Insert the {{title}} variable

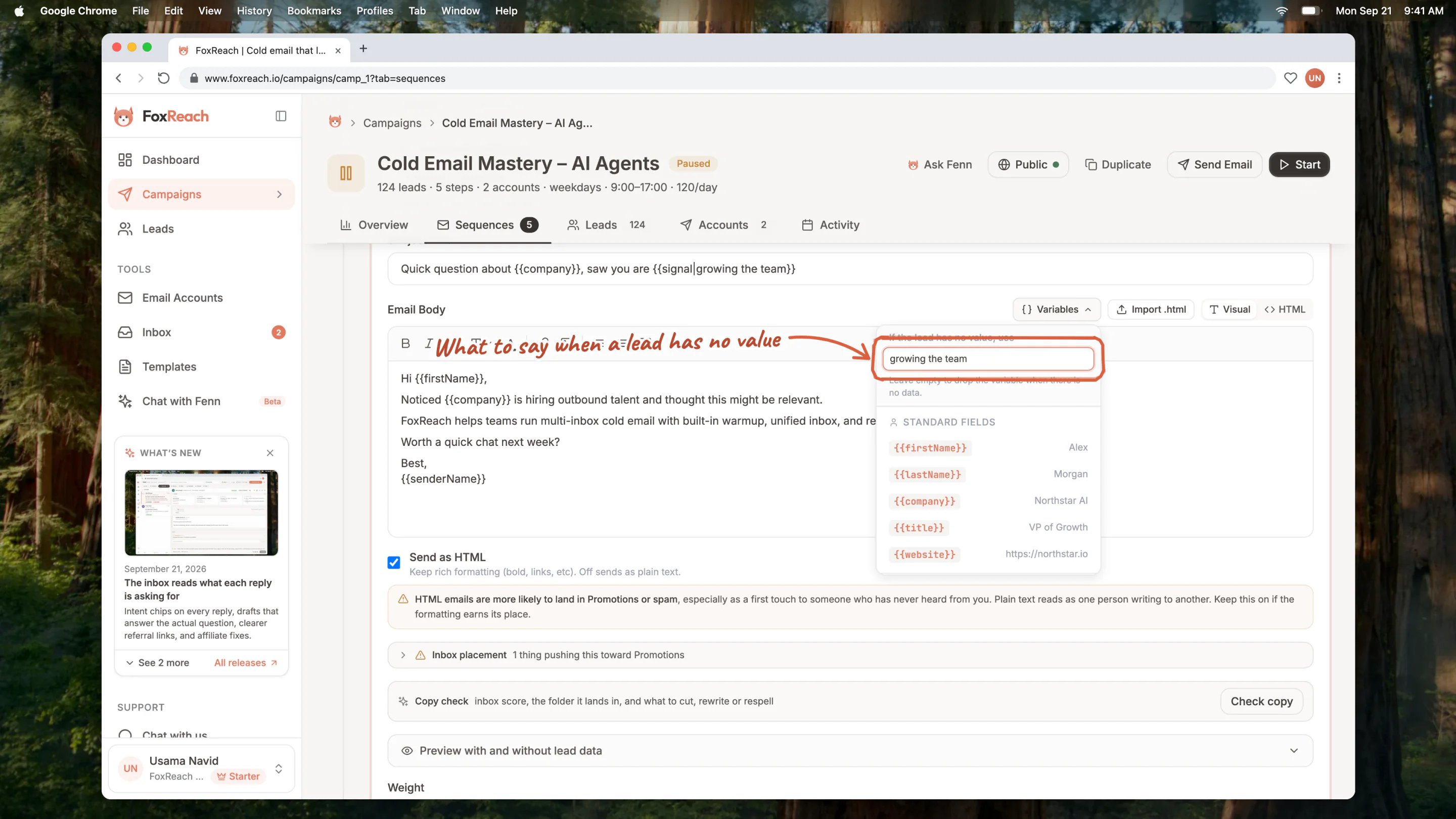tap(919, 528)
